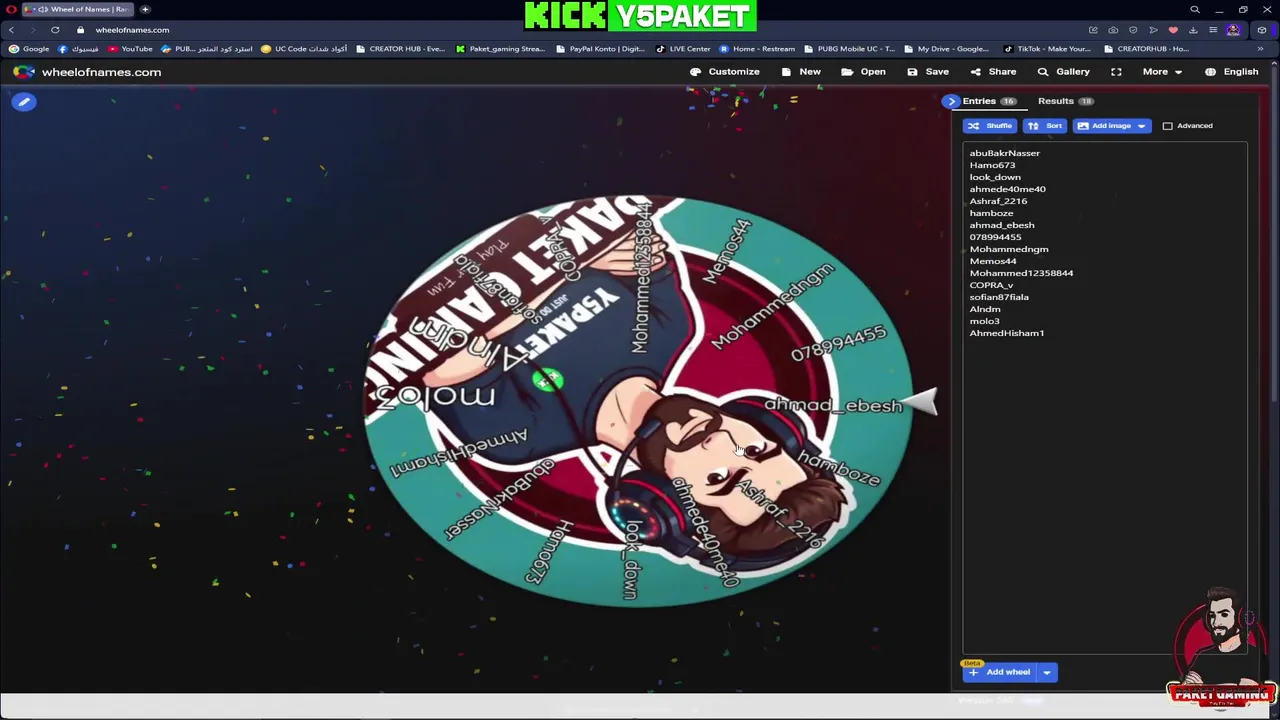
Task: Click the spinning wheel to spin
Action: pyautogui.click(x=638, y=400)
